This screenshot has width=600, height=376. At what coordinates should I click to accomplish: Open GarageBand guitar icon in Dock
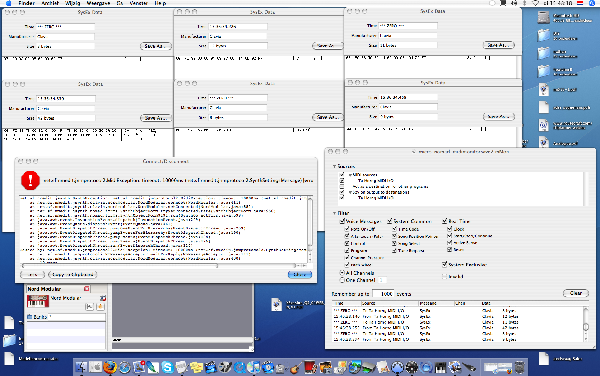296,367
